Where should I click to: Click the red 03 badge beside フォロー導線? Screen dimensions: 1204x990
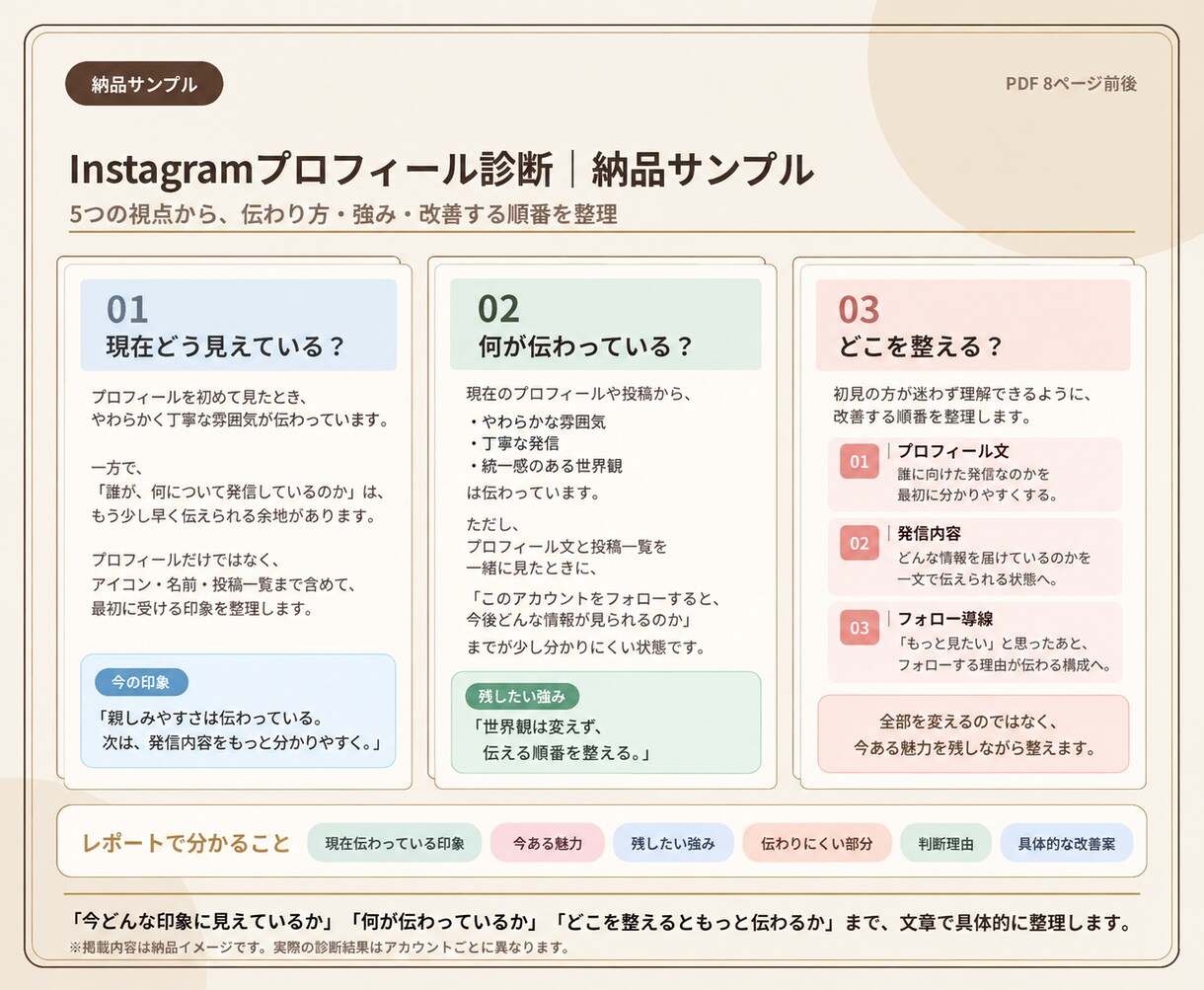[860, 628]
